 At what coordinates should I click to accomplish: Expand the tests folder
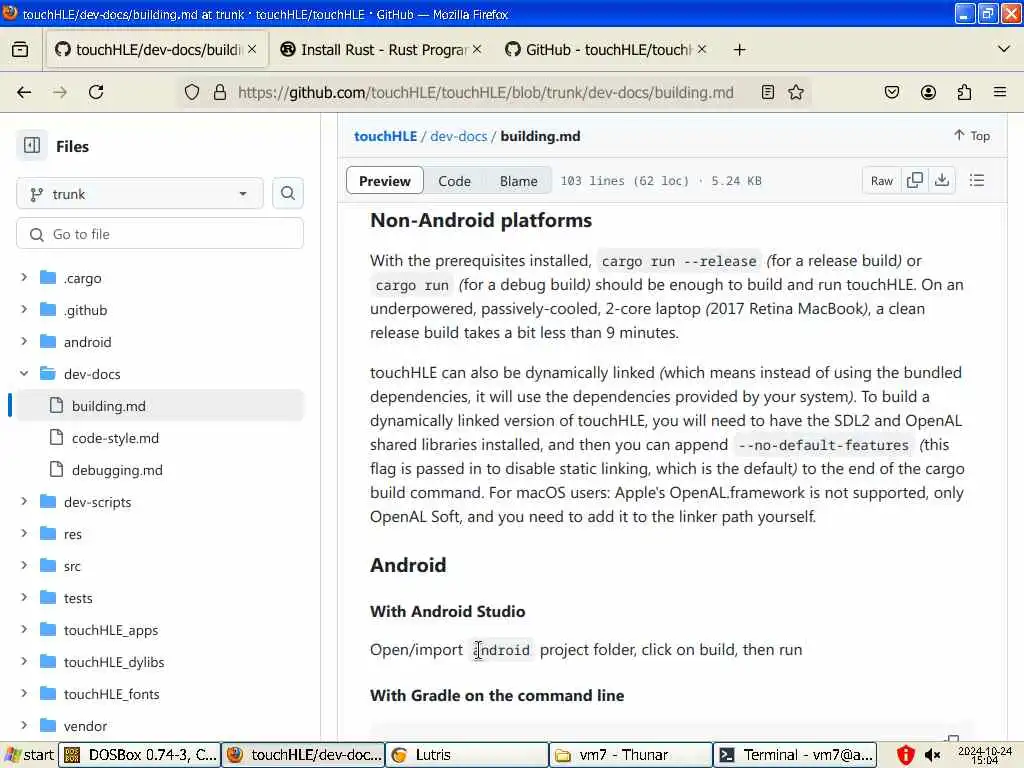[24, 598]
